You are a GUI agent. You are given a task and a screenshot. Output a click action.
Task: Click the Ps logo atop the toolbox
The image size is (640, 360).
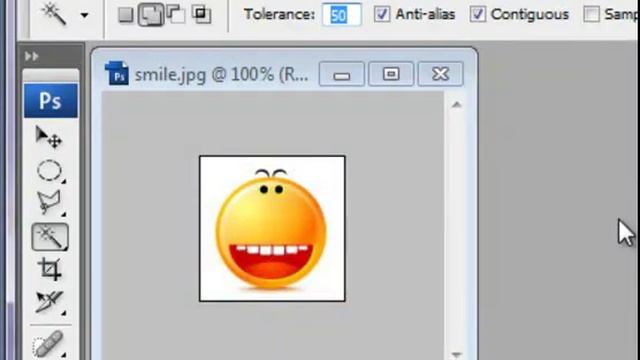51,100
